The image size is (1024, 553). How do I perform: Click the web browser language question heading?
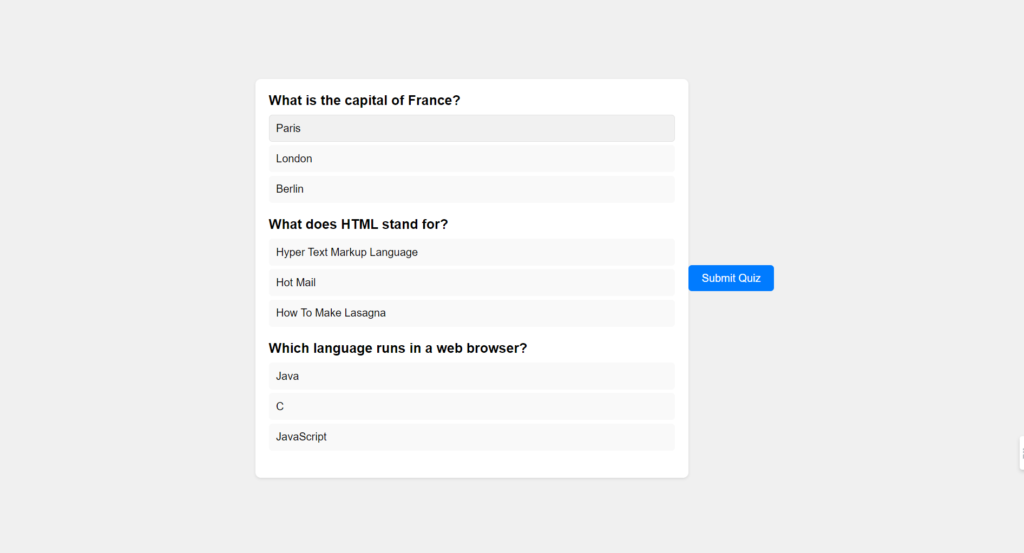point(398,348)
